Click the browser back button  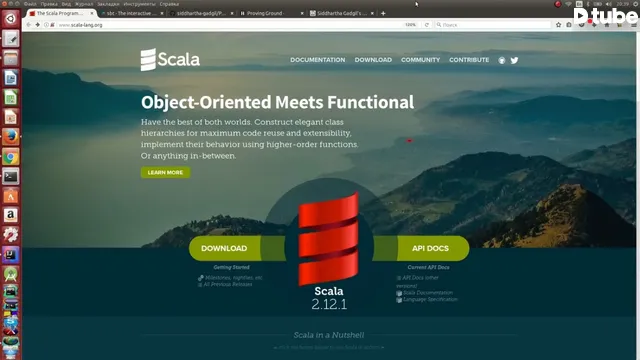[29, 25]
